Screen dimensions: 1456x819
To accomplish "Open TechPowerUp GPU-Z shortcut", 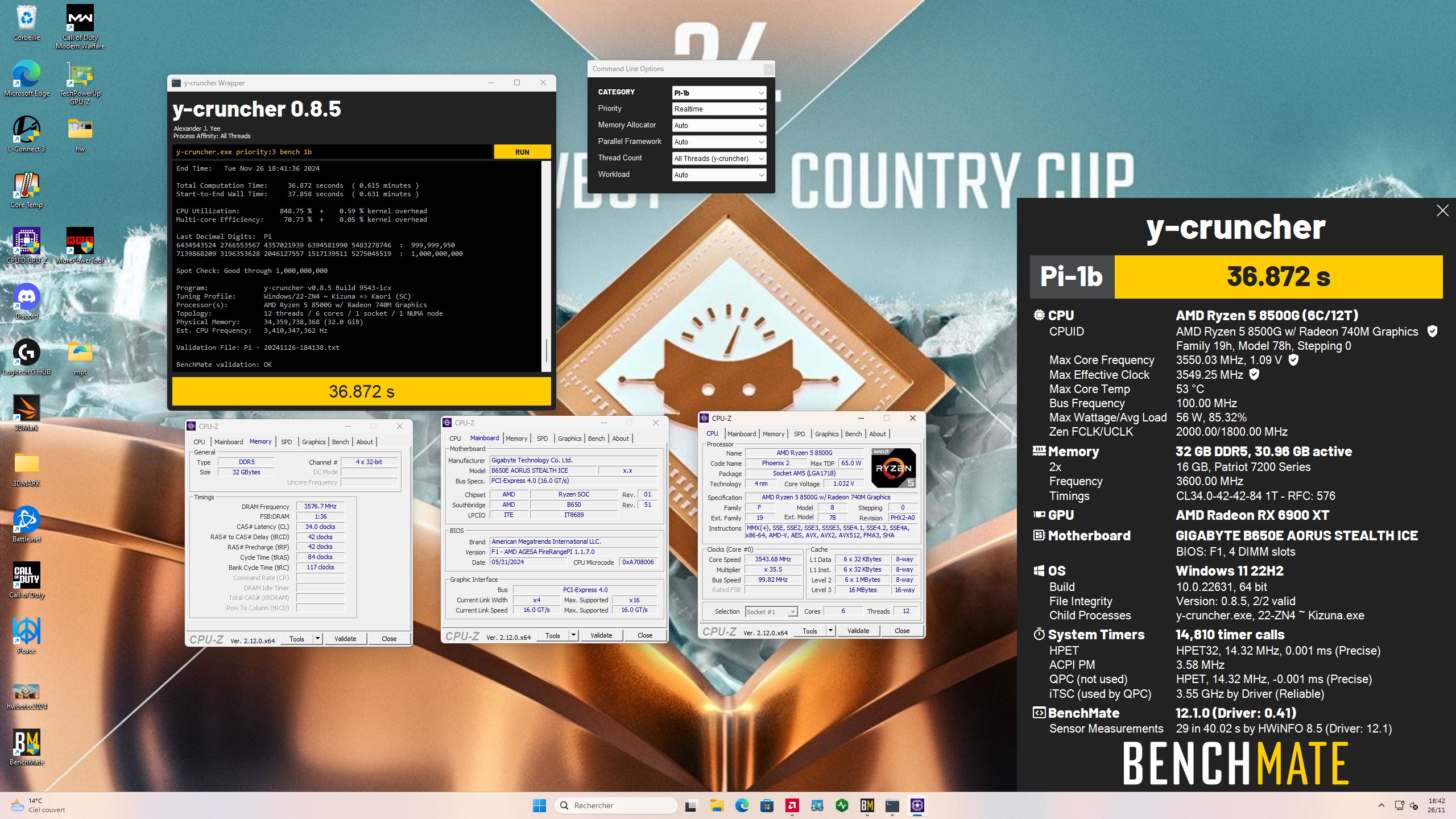I will (80, 82).
